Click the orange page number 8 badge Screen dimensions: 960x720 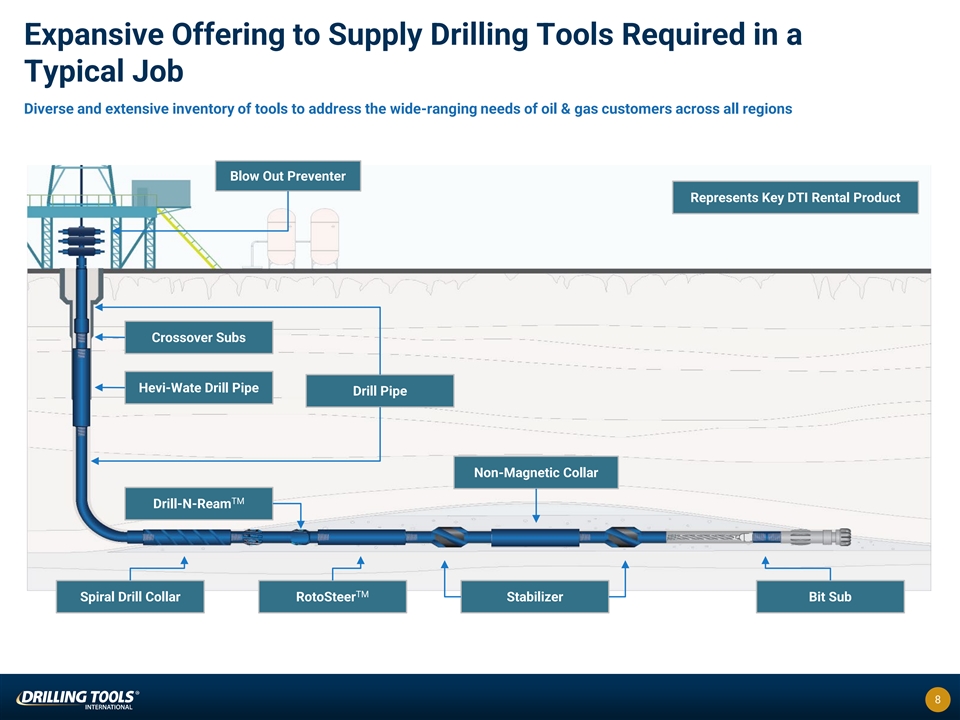(x=936, y=699)
